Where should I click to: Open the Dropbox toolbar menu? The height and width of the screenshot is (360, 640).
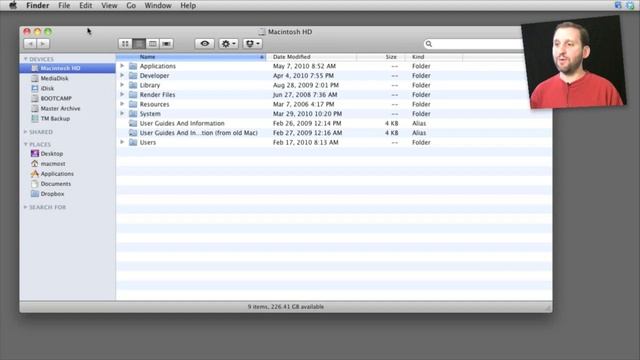(252, 44)
